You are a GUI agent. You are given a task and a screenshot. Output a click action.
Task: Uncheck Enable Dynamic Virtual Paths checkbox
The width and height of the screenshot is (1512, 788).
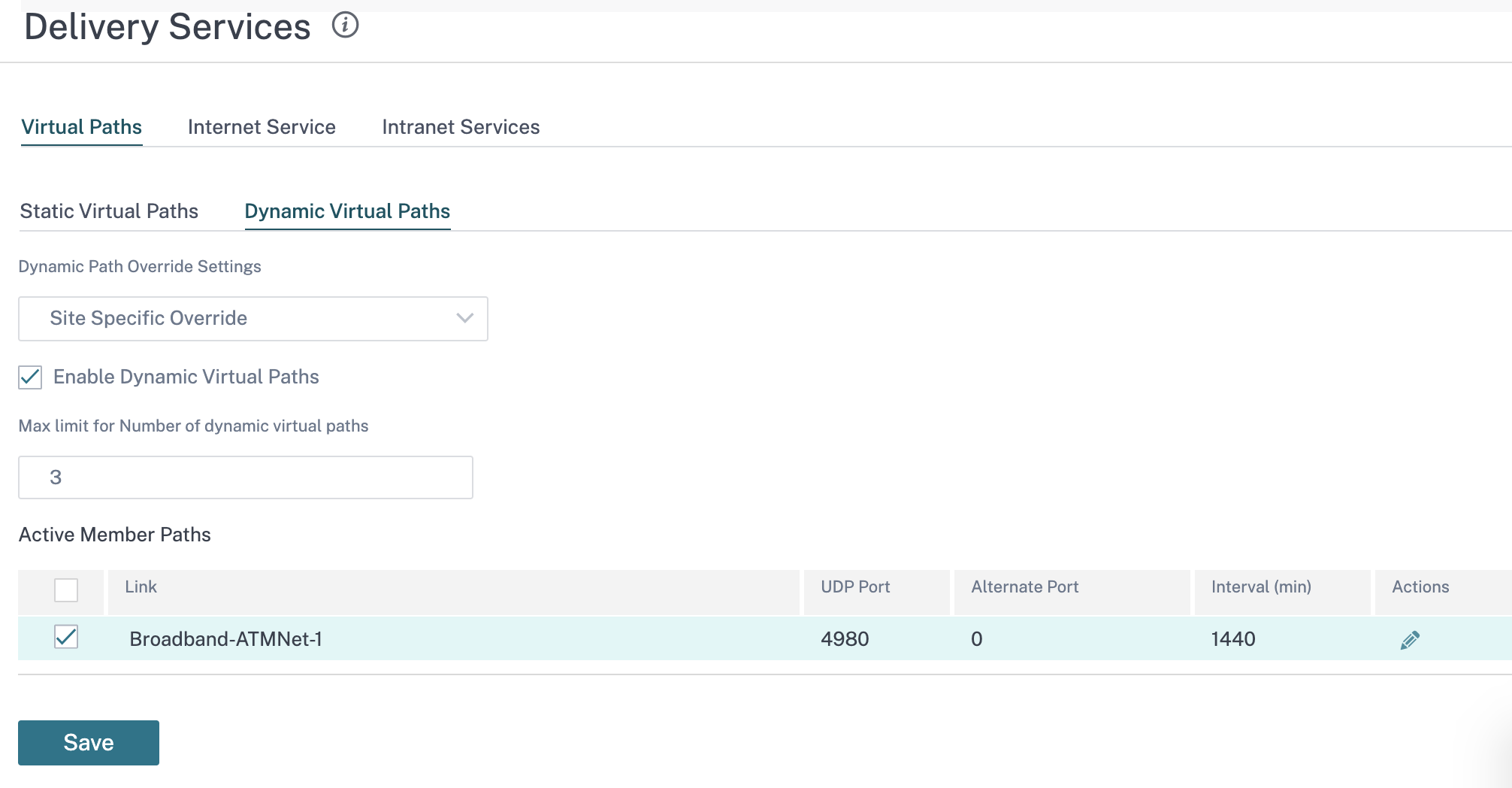pos(30,377)
